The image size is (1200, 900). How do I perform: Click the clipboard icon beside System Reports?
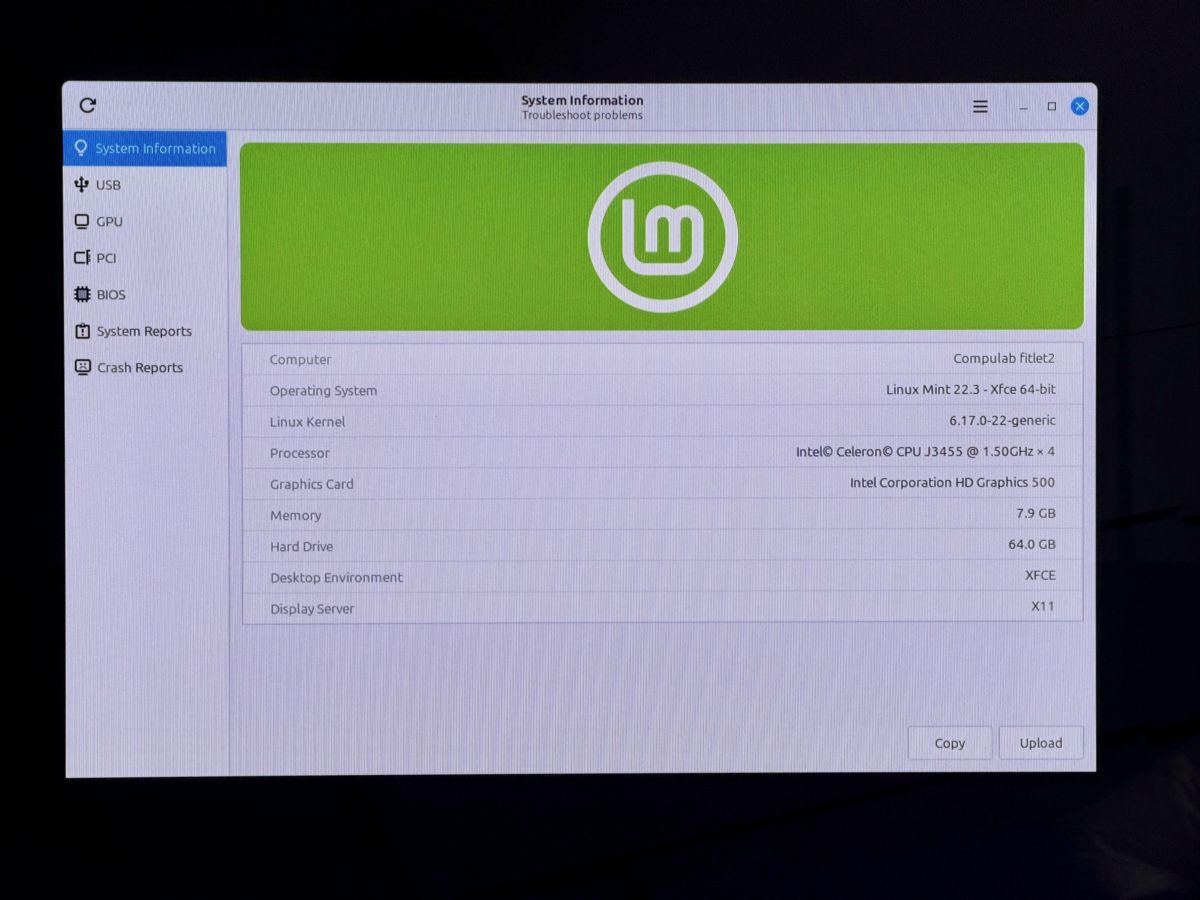click(82, 331)
